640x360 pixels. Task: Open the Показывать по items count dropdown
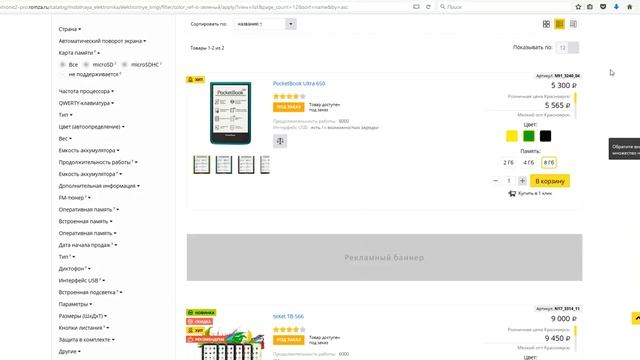[x=567, y=47]
